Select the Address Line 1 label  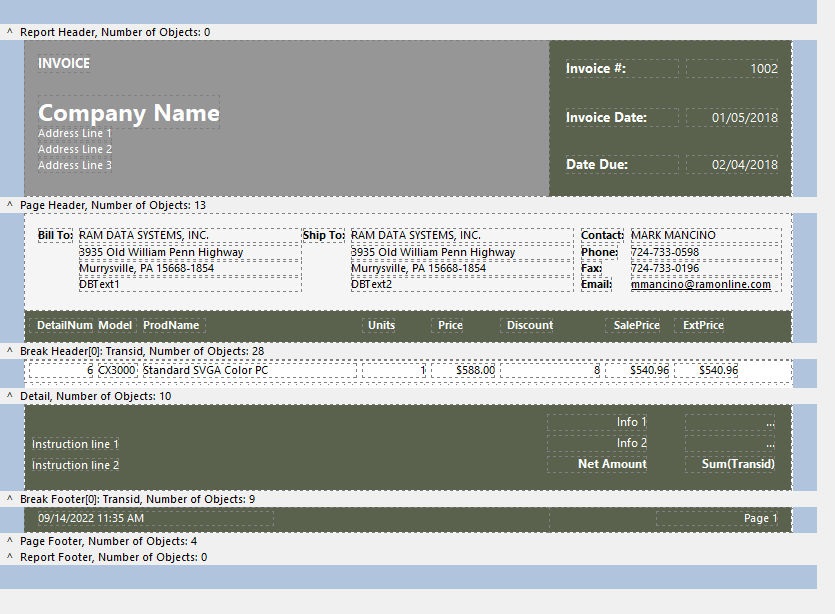click(x=75, y=133)
